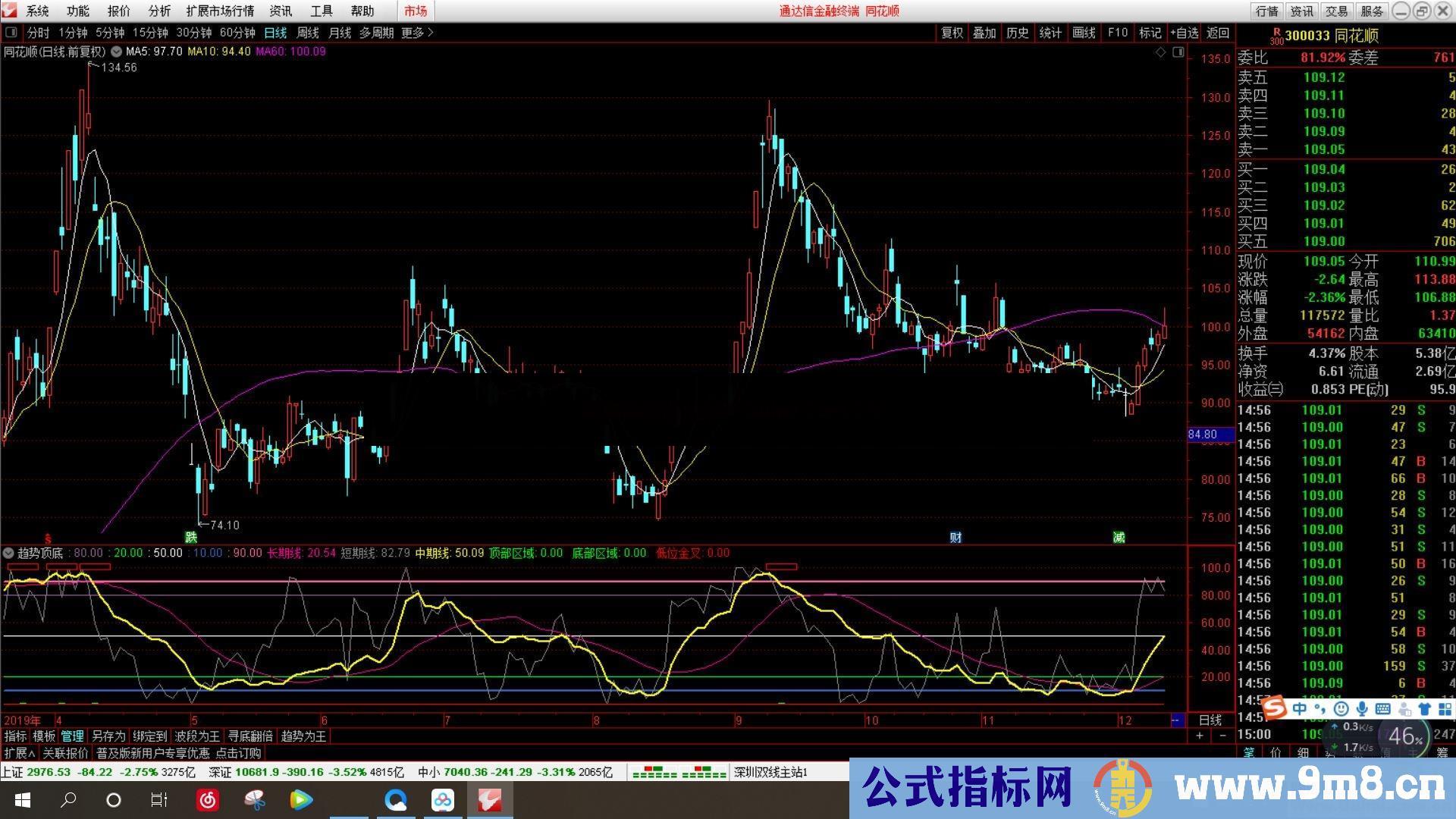
Task: Select the 1分钟 period
Action: tap(73, 33)
